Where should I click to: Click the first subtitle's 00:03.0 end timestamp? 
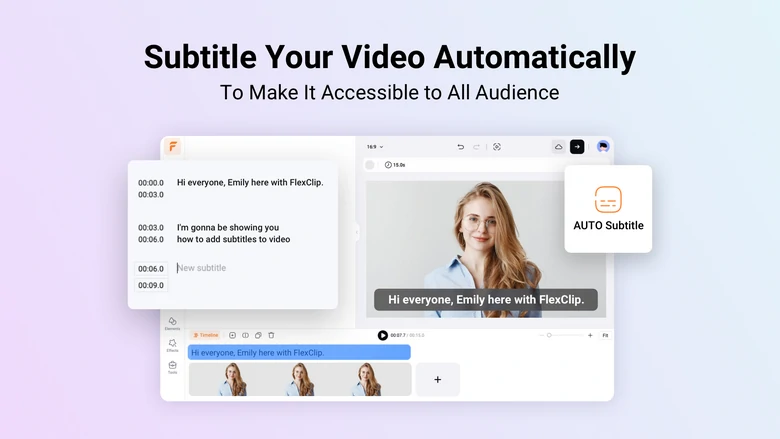point(151,195)
